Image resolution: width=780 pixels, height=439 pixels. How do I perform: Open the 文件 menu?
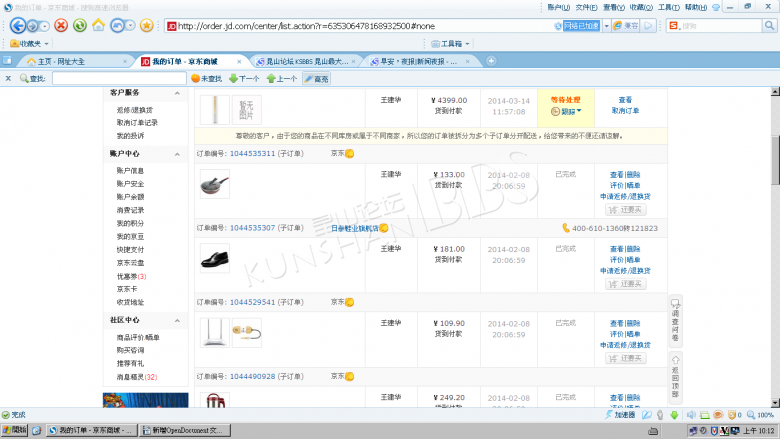coord(586,7)
